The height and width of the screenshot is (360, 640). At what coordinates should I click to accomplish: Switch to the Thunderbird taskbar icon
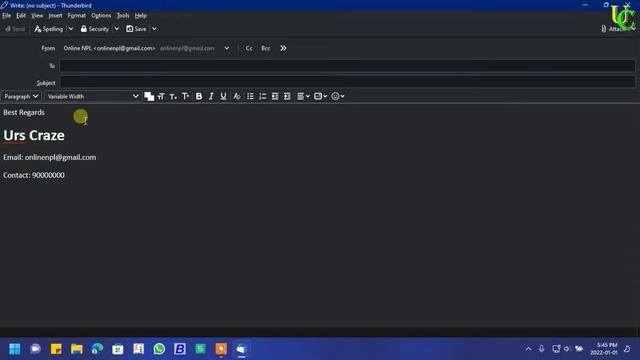[241, 349]
